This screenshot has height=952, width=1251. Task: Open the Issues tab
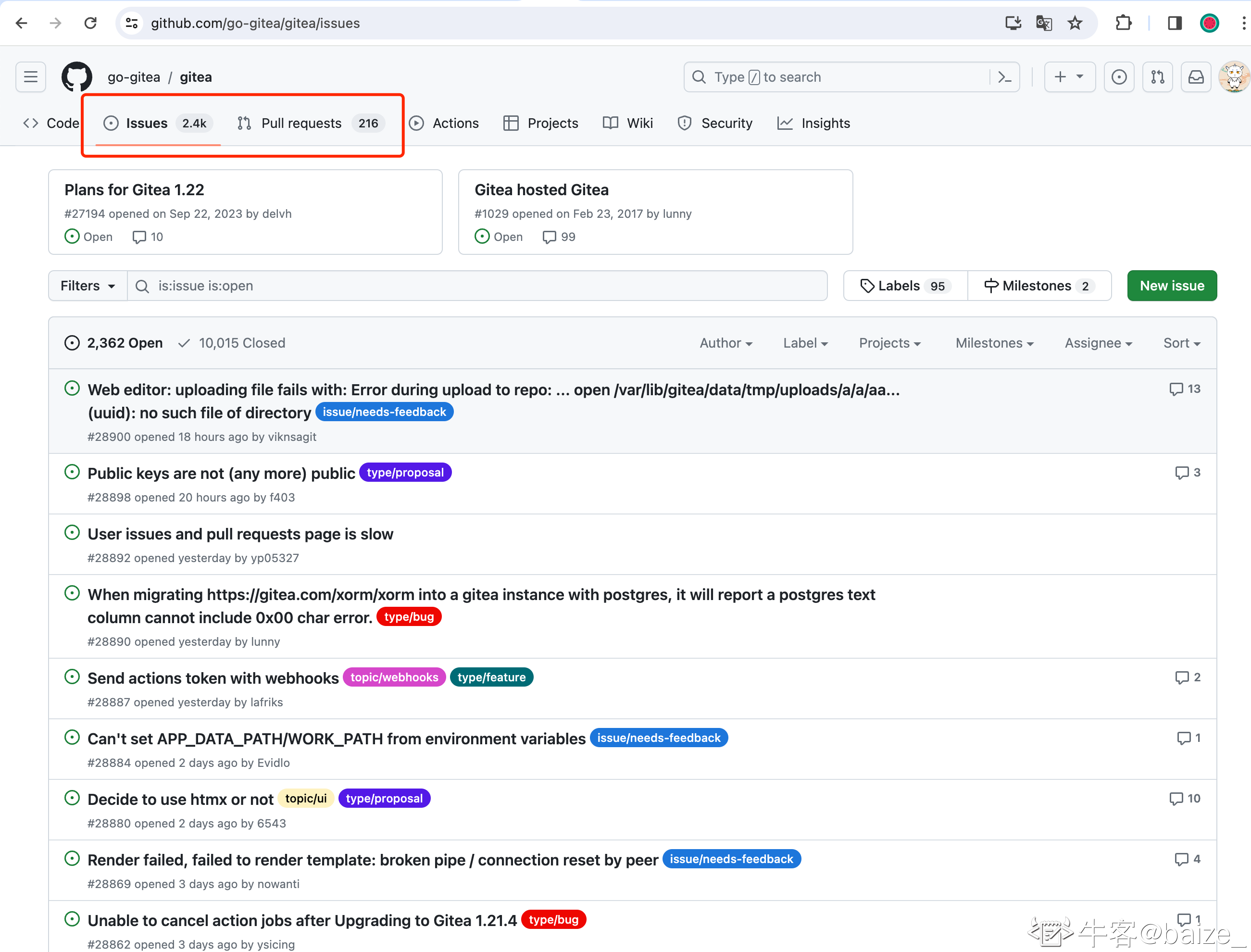158,123
